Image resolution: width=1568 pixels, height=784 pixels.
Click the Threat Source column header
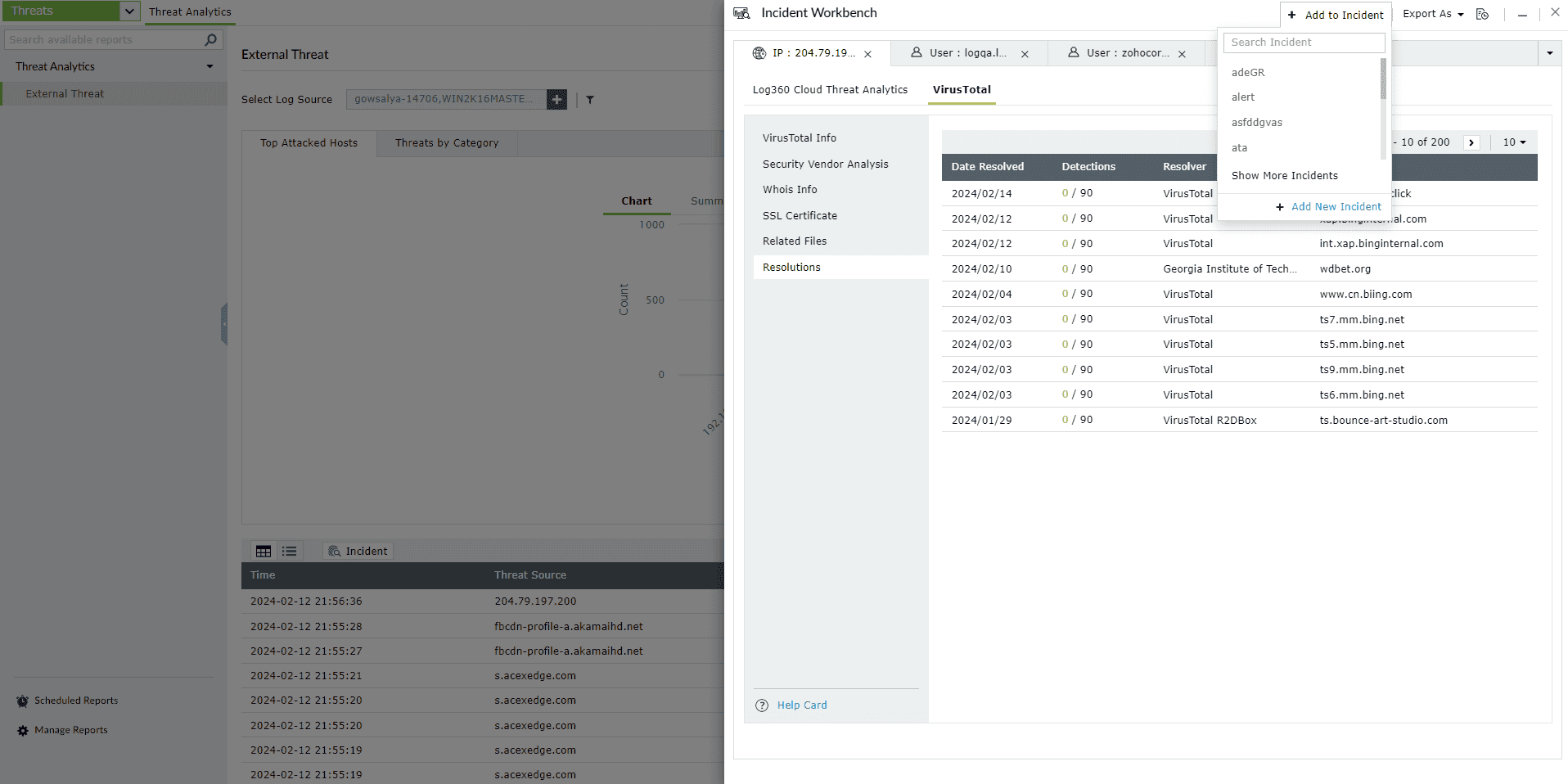(529, 575)
